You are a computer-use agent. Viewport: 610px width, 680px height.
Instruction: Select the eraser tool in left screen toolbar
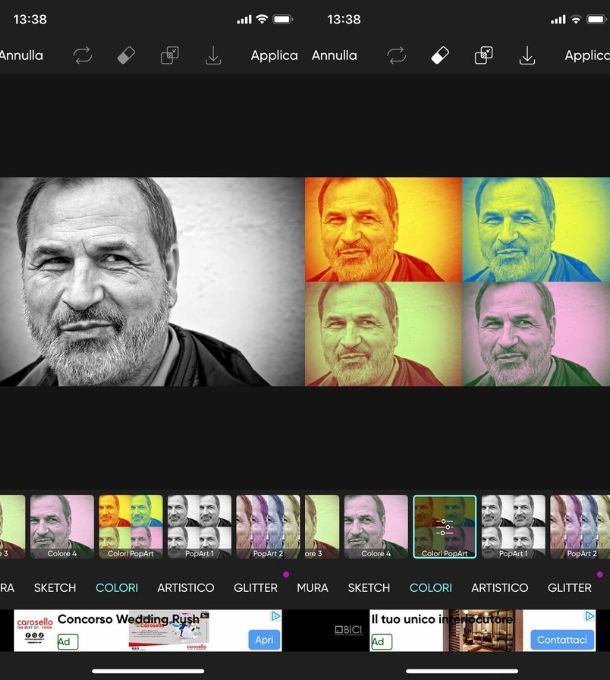[x=126, y=56]
